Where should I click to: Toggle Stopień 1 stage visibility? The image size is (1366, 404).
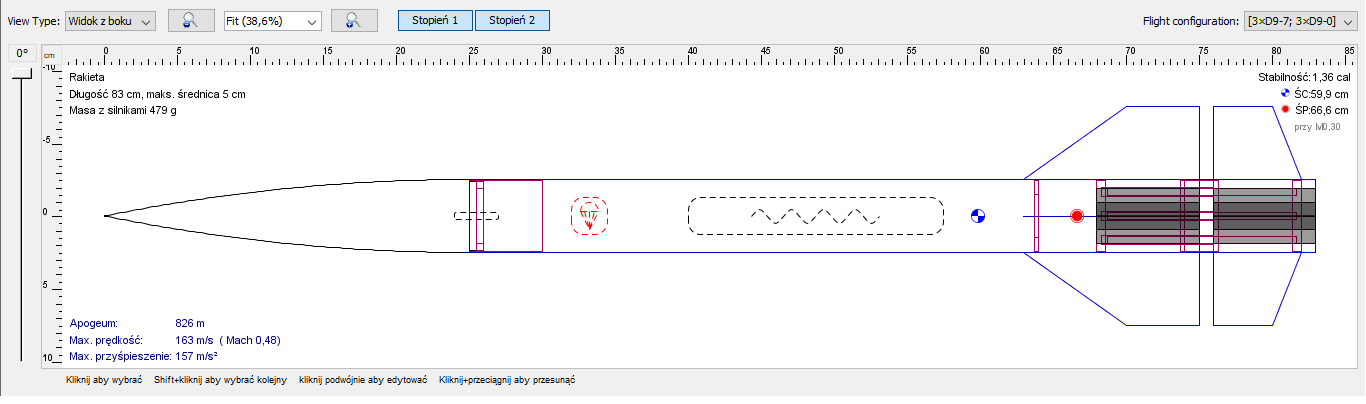tap(435, 21)
